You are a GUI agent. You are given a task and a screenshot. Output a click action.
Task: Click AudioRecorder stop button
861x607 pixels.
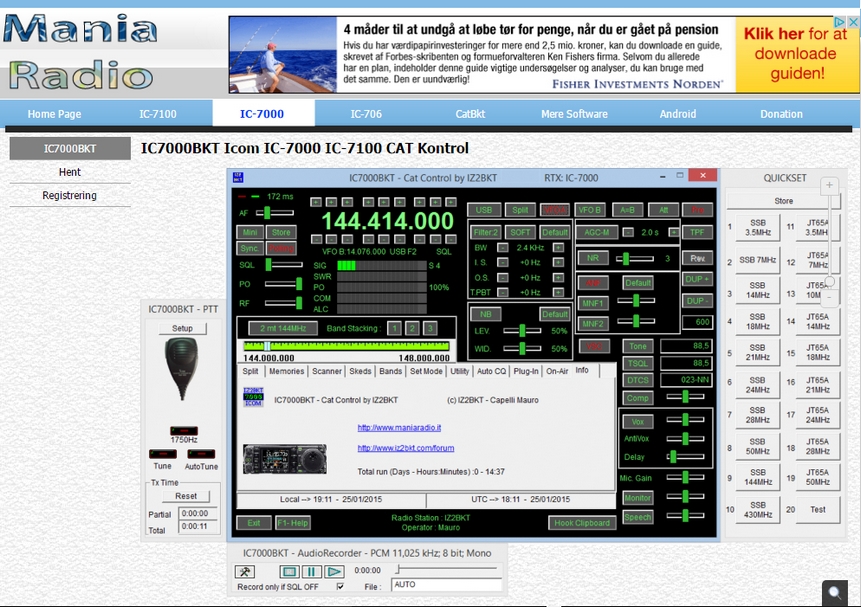289,571
